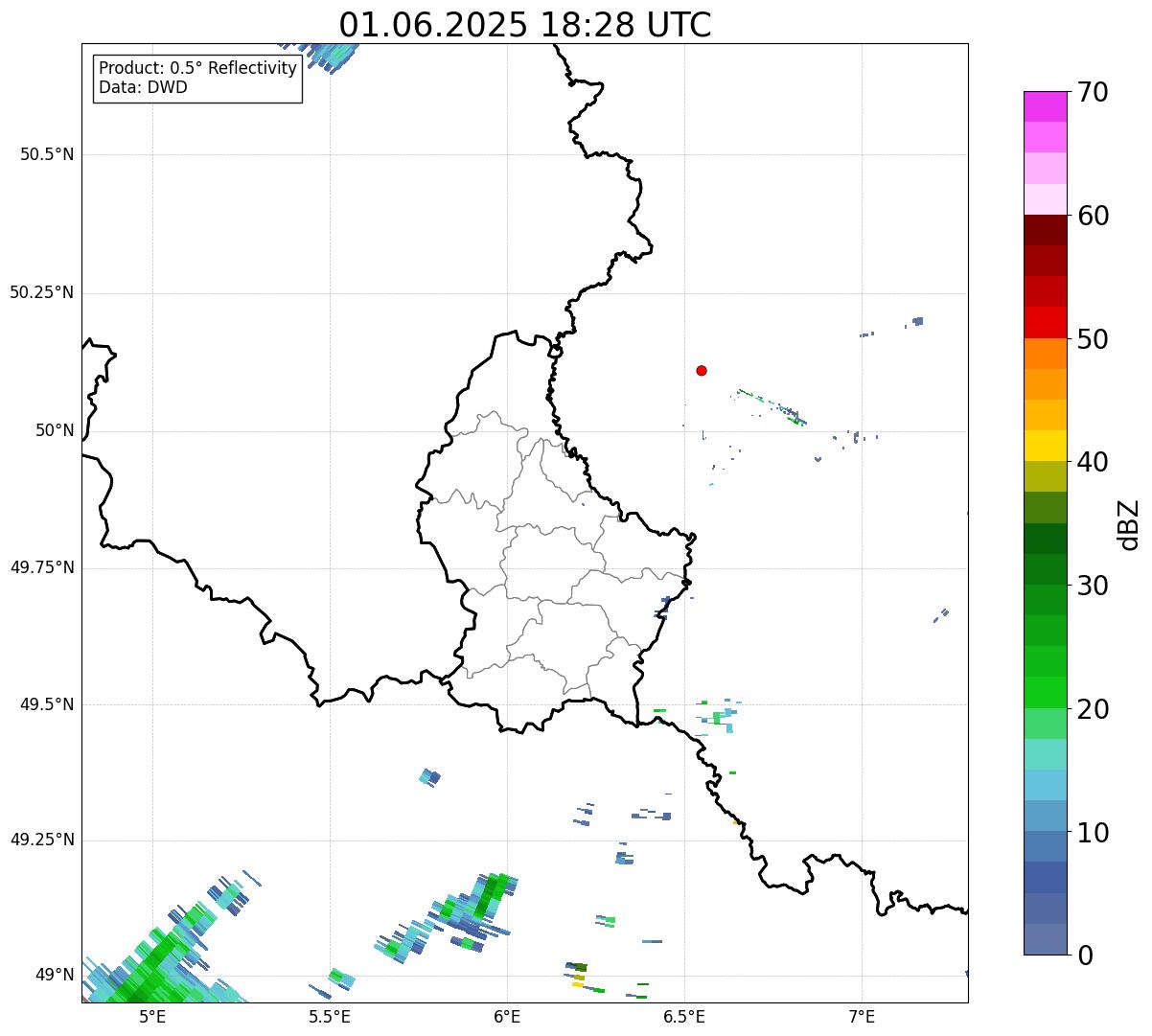Click the 49.5°N latitude label
The height and width of the screenshot is (1036, 1152).
(x=46, y=704)
